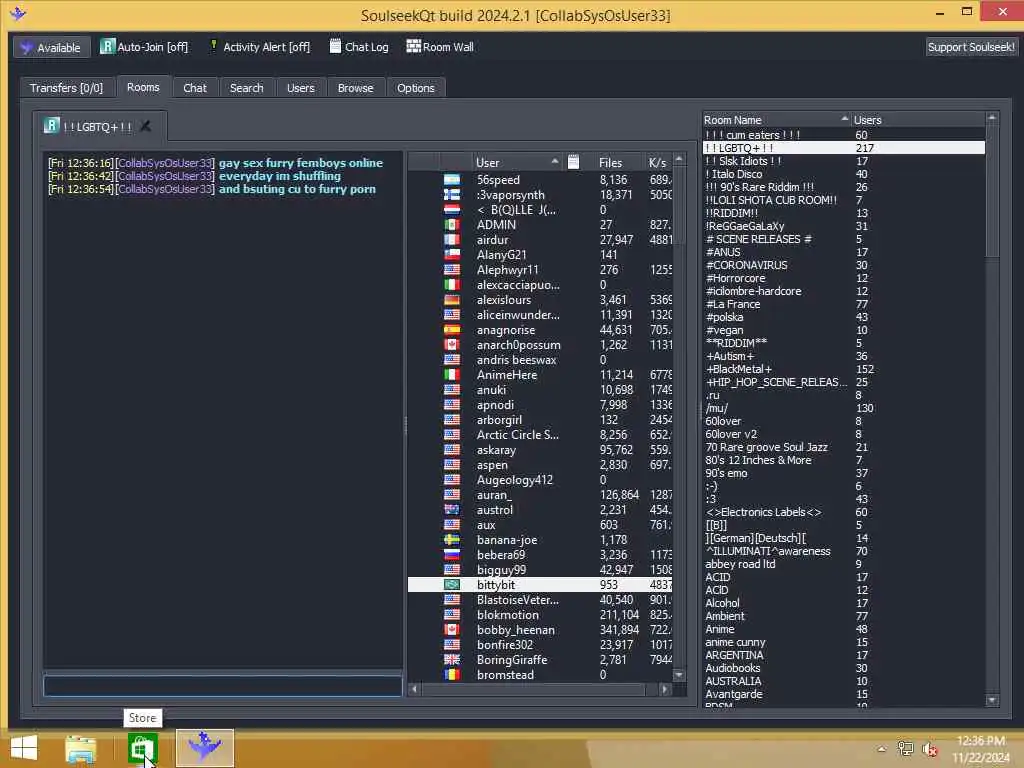This screenshot has height=768, width=1024.
Task: Sort user list by Files column
Action: click(x=611, y=162)
